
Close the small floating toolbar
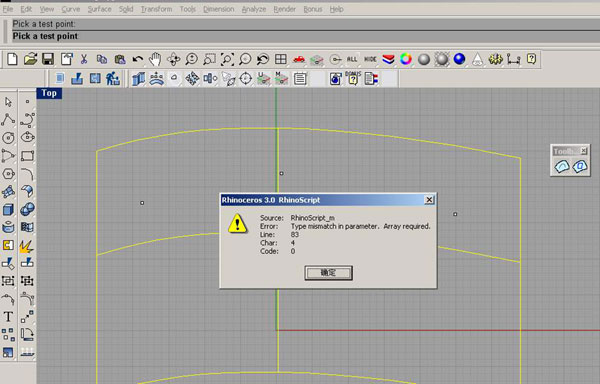click(x=583, y=151)
